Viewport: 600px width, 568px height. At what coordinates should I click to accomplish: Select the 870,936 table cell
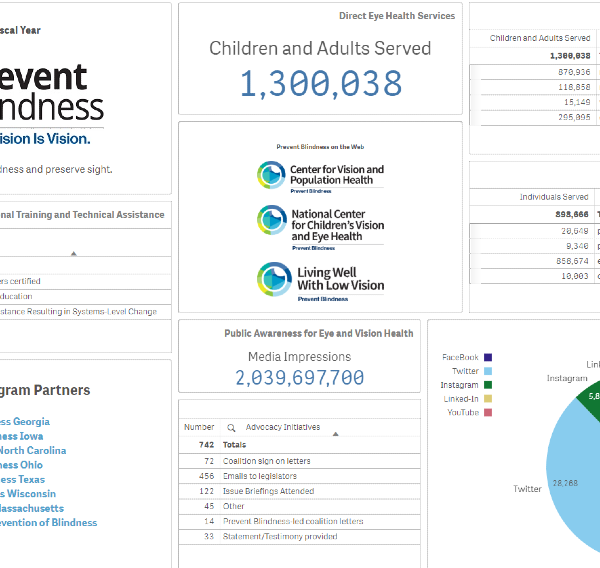point(574,72)
